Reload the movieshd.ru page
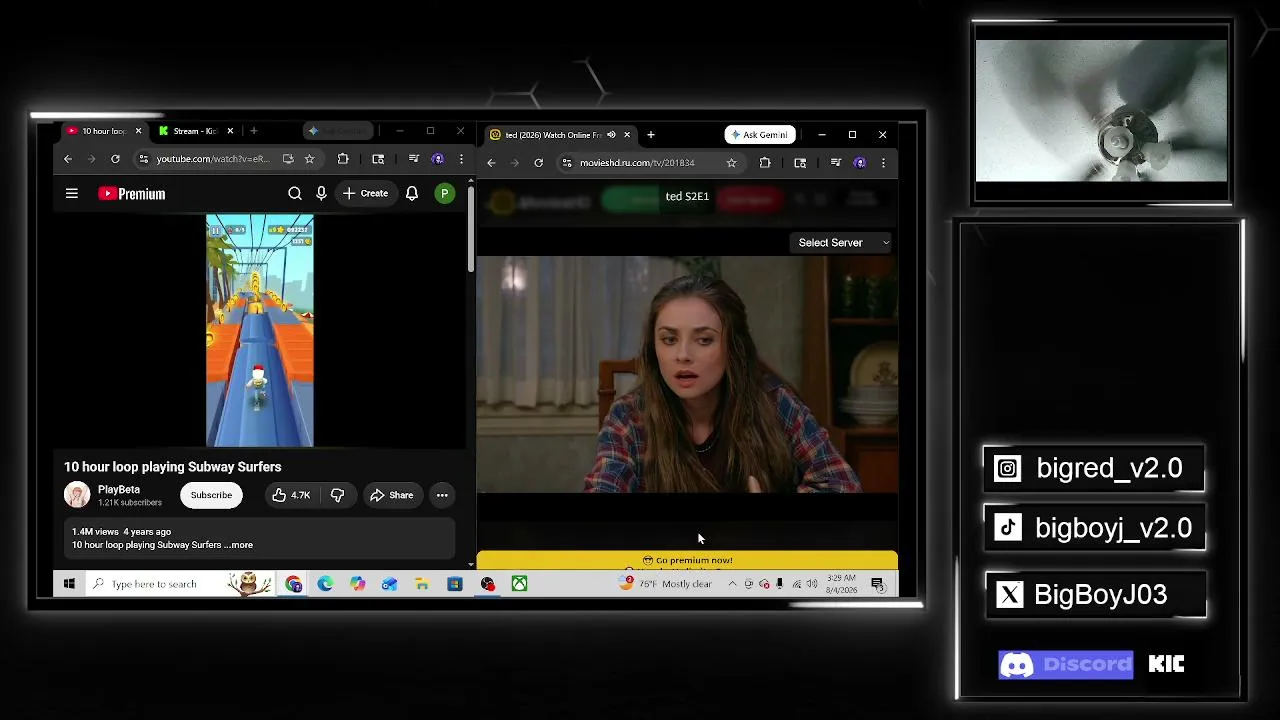1280x720 pixels. (x=538, y=163)
